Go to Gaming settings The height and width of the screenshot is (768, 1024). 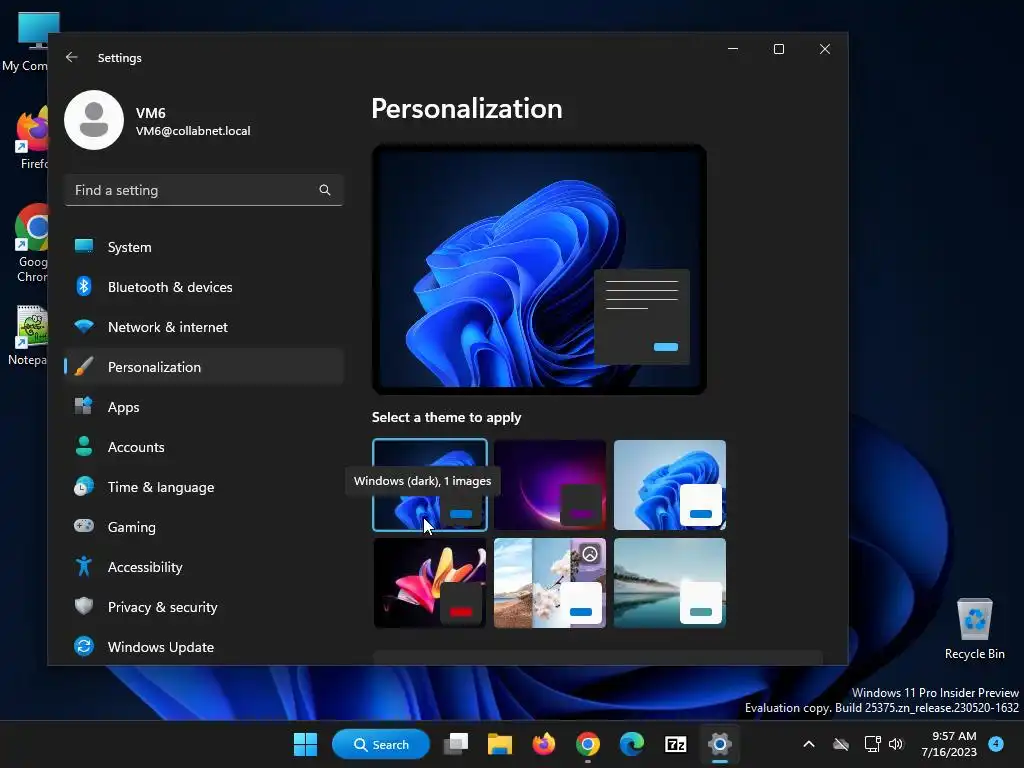pyautogui.click(x=204, y=527)
